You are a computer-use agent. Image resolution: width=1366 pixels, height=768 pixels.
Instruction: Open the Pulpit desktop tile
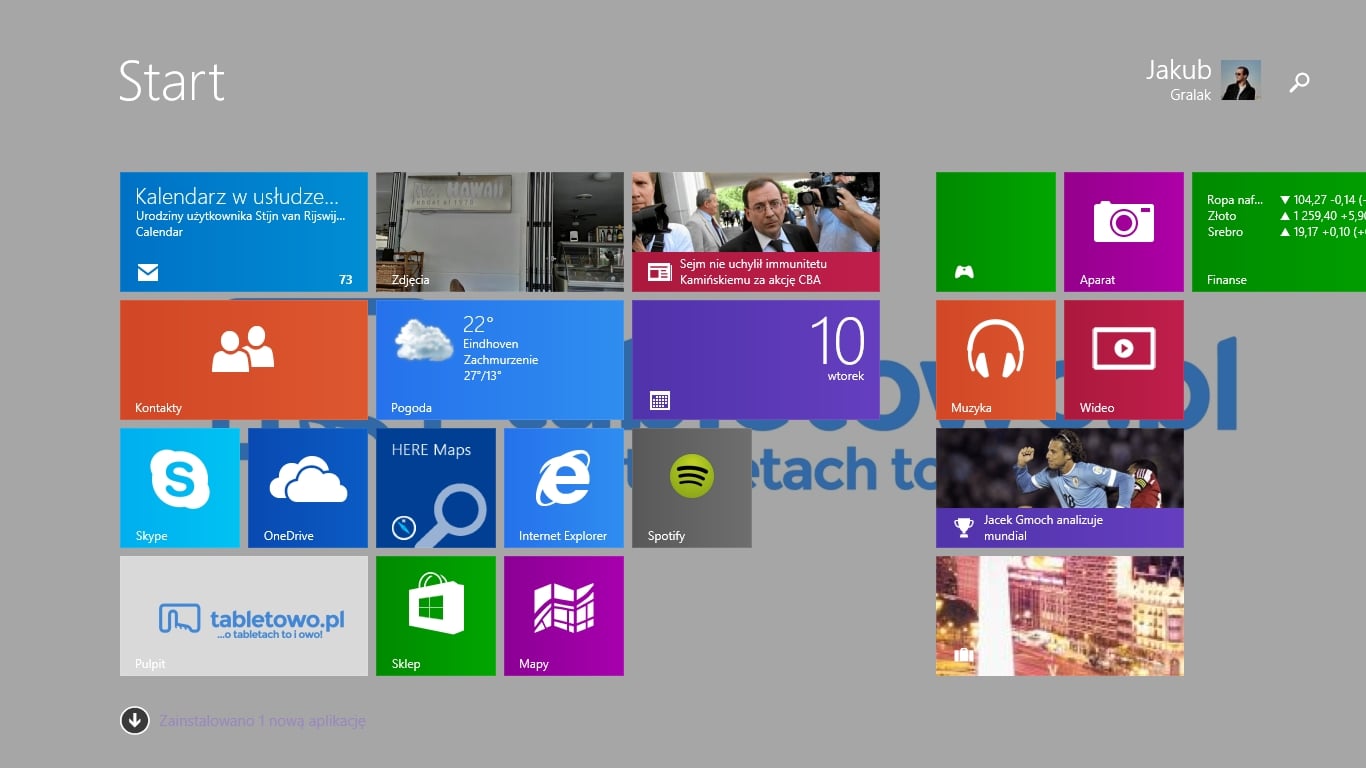click(244, 616)
